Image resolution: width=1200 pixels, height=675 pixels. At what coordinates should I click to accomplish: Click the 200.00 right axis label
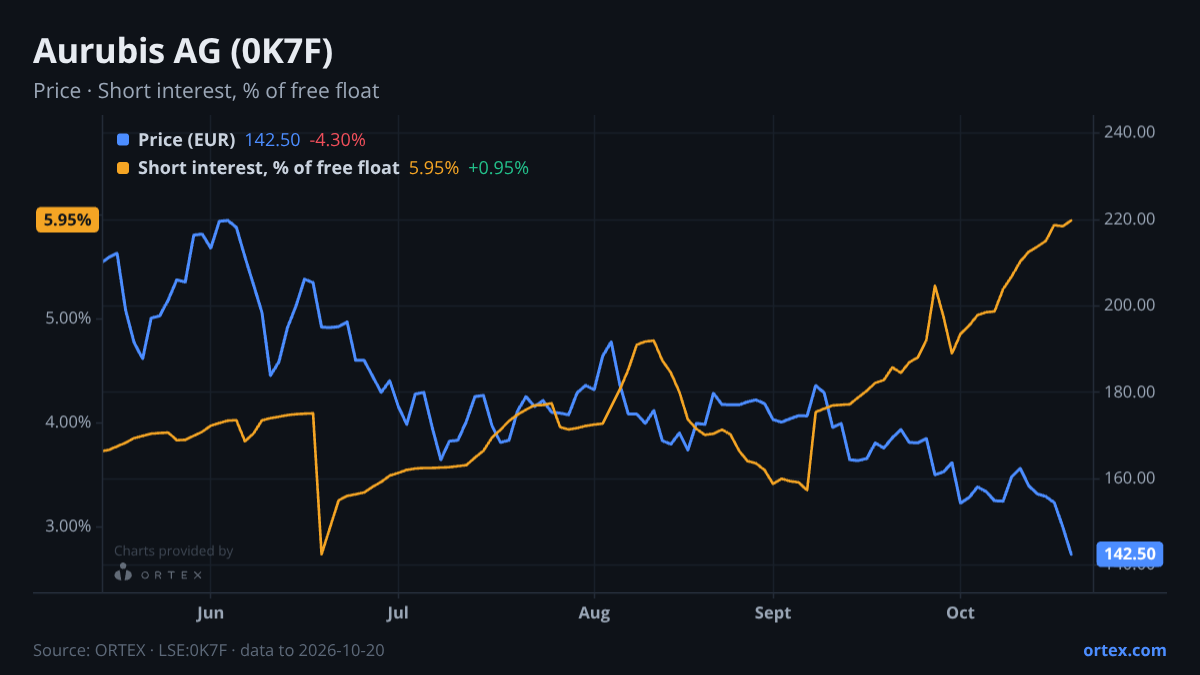pyautogui.click(x=1131, y=305)
